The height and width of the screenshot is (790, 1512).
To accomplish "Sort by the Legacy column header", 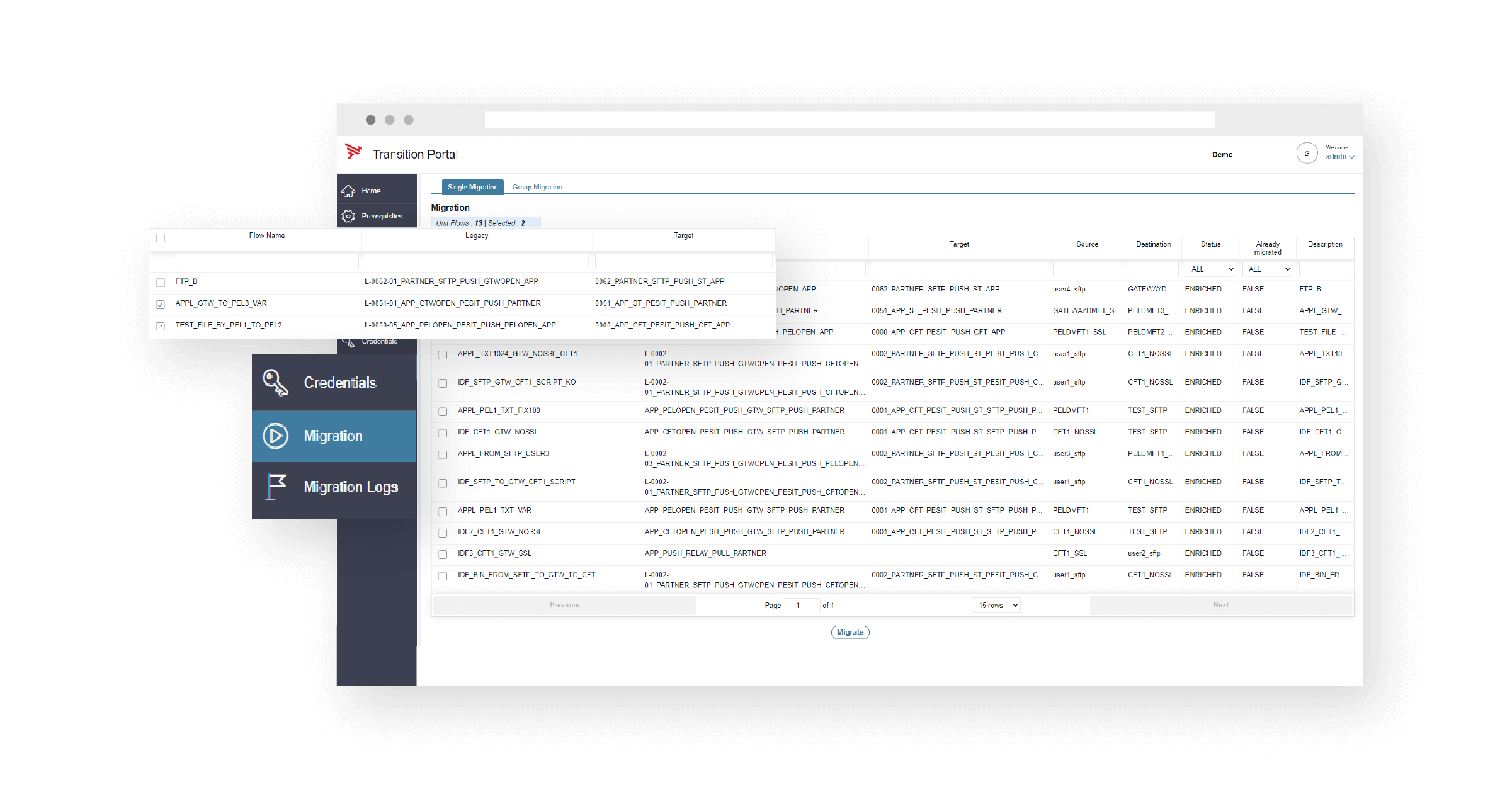I will tap(477, 235).
